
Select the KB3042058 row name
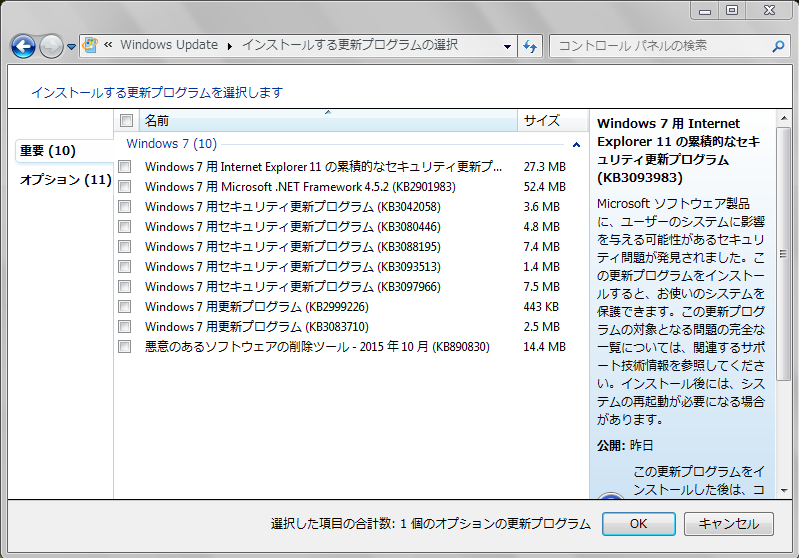pyautogui.click(x=292, y=207)
